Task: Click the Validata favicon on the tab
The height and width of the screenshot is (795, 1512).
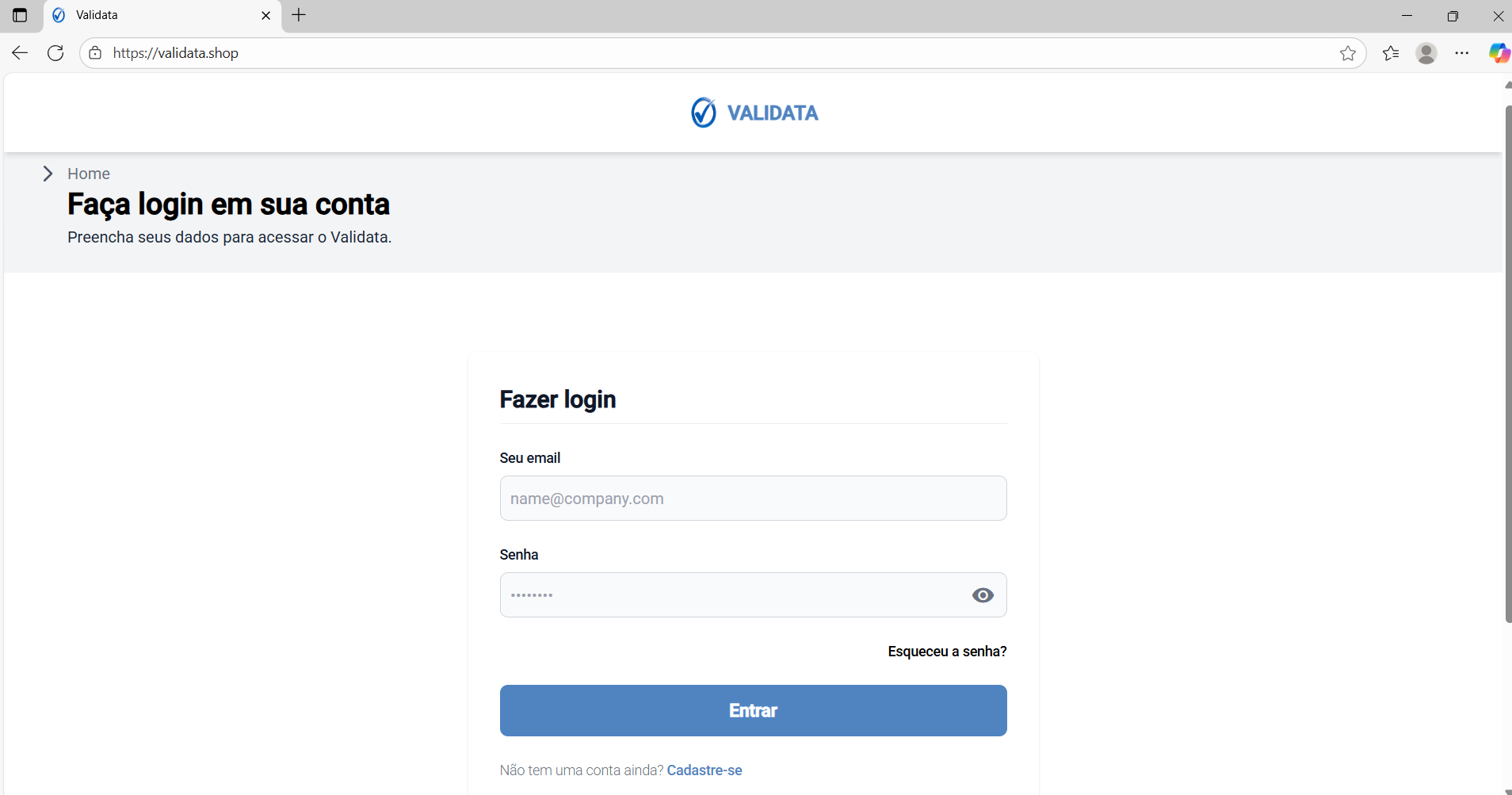Action: (59, 15)
